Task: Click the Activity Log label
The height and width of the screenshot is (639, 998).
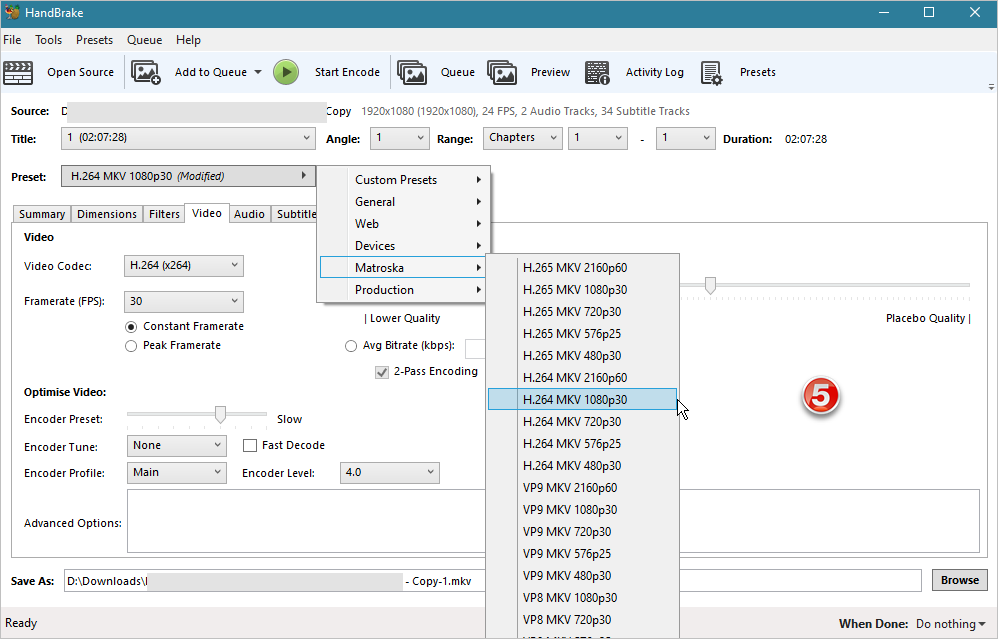Action: 654,73
